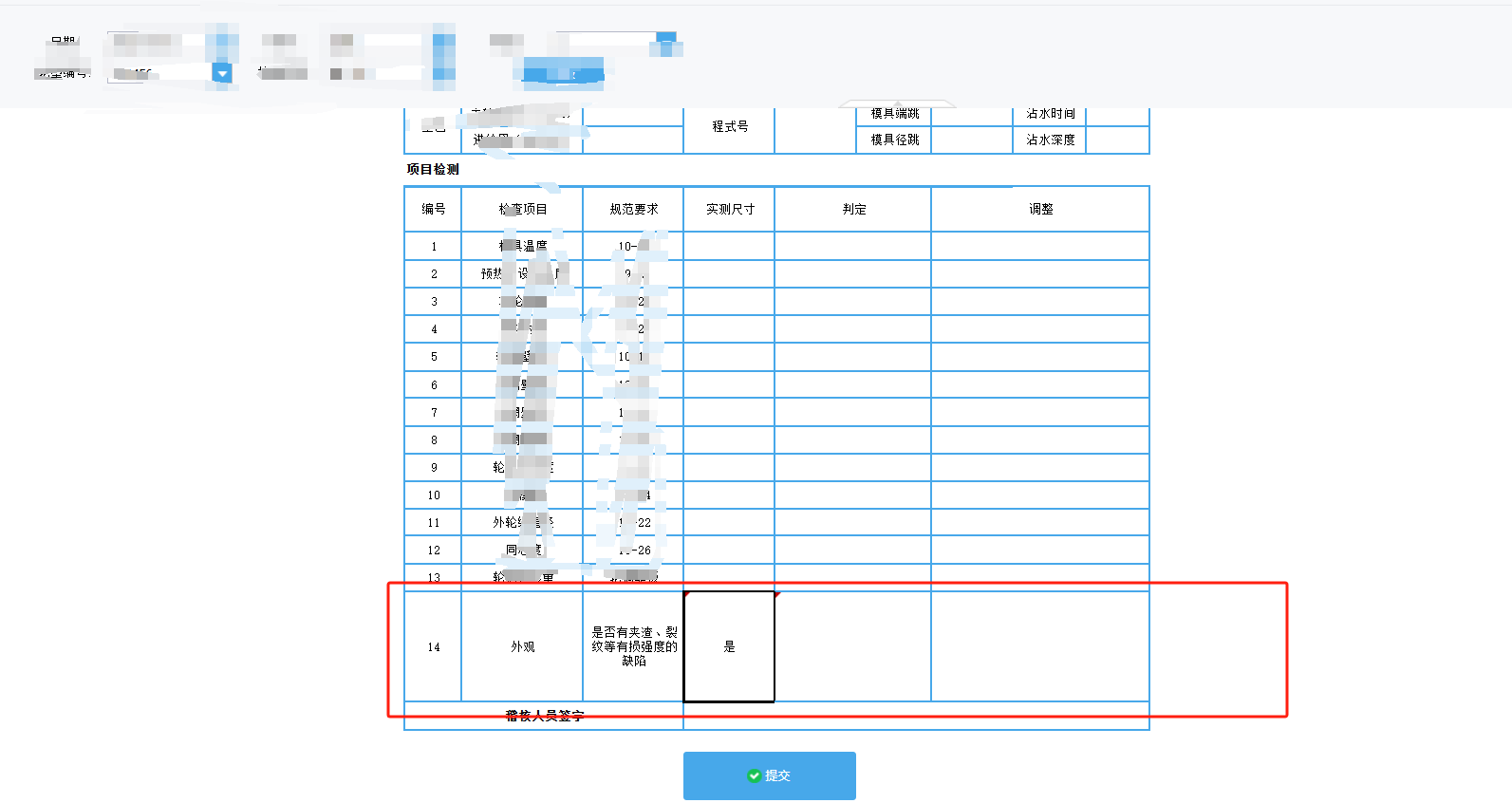The image size is (1512, 803).
Task: Click the blue button in the filter bar
Action: pyautogui.click(x=563, y=72)
